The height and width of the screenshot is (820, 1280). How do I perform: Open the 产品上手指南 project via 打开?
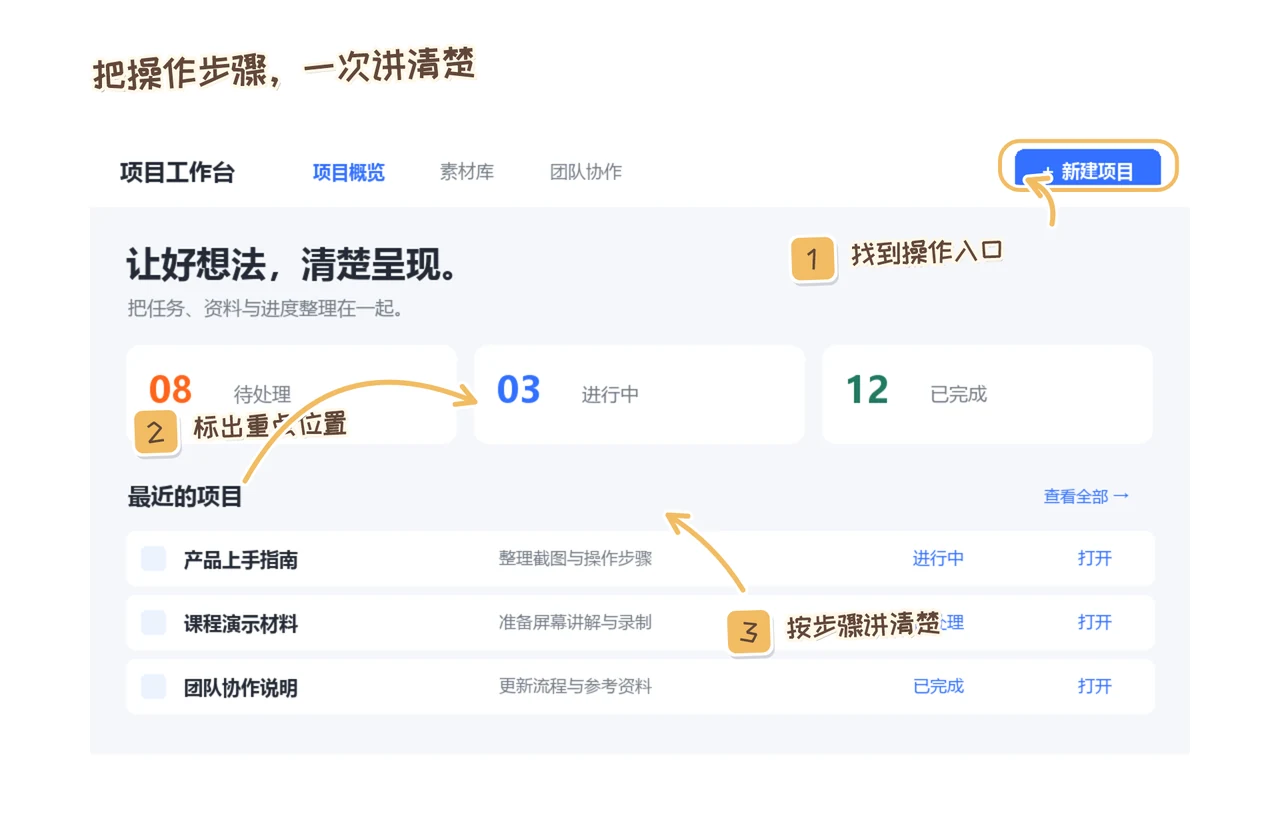pos(1095,558)
